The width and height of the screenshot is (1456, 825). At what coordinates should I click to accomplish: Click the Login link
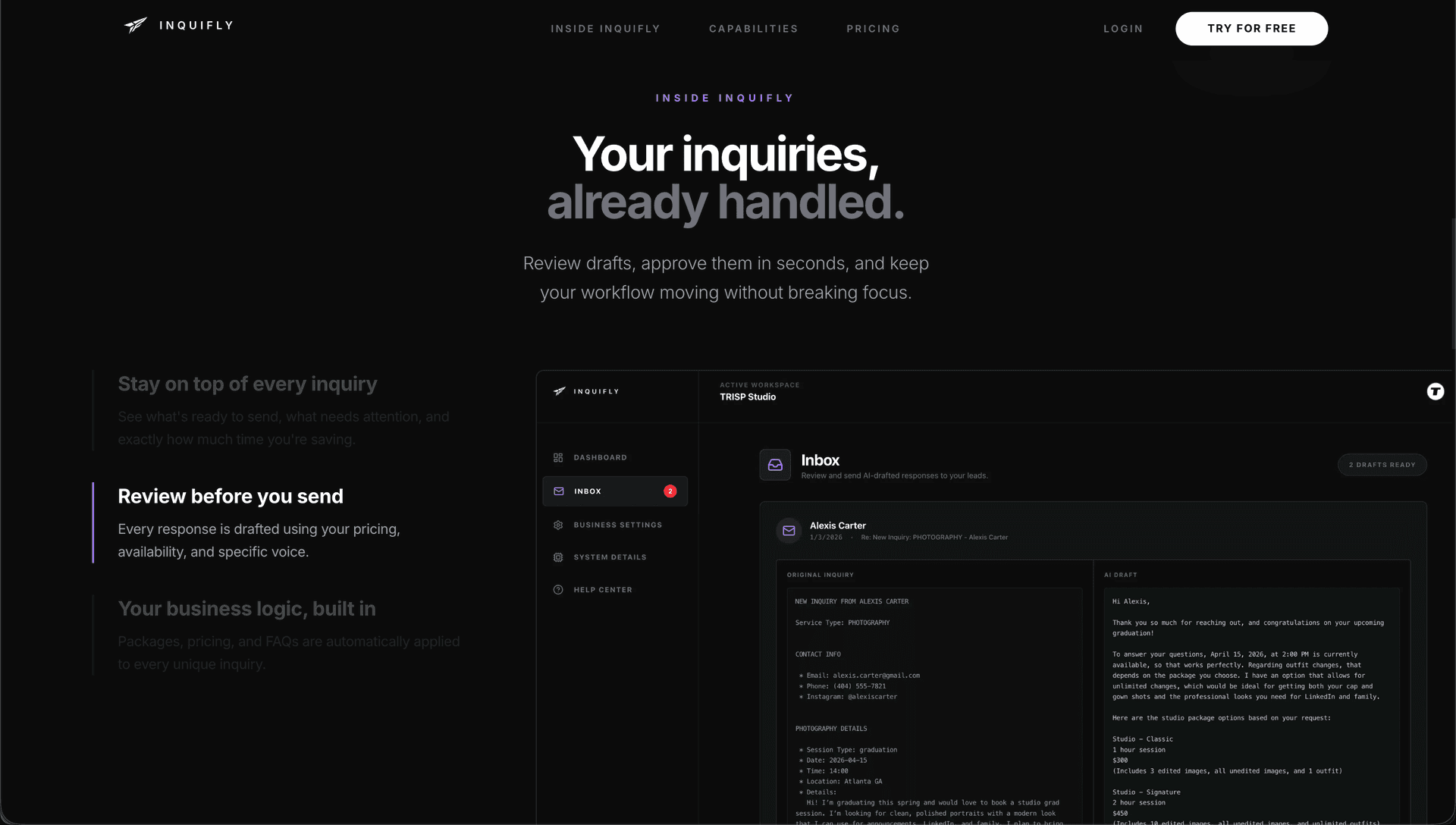point(1123,28)
